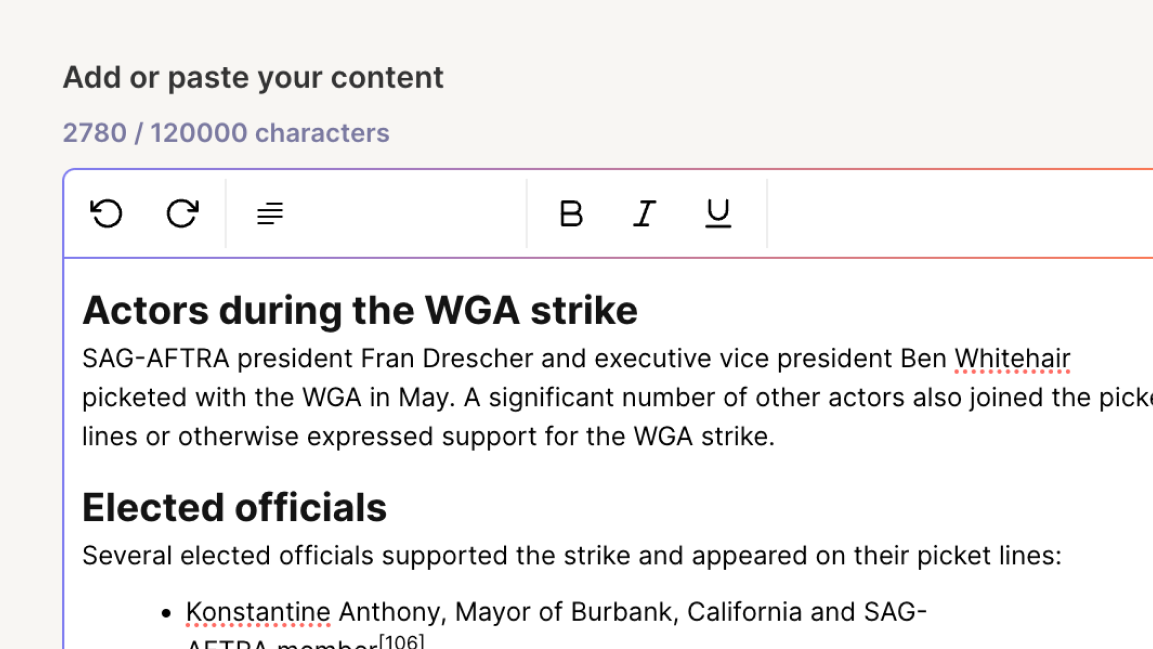Toggle Underline formatting

(718, 214)
